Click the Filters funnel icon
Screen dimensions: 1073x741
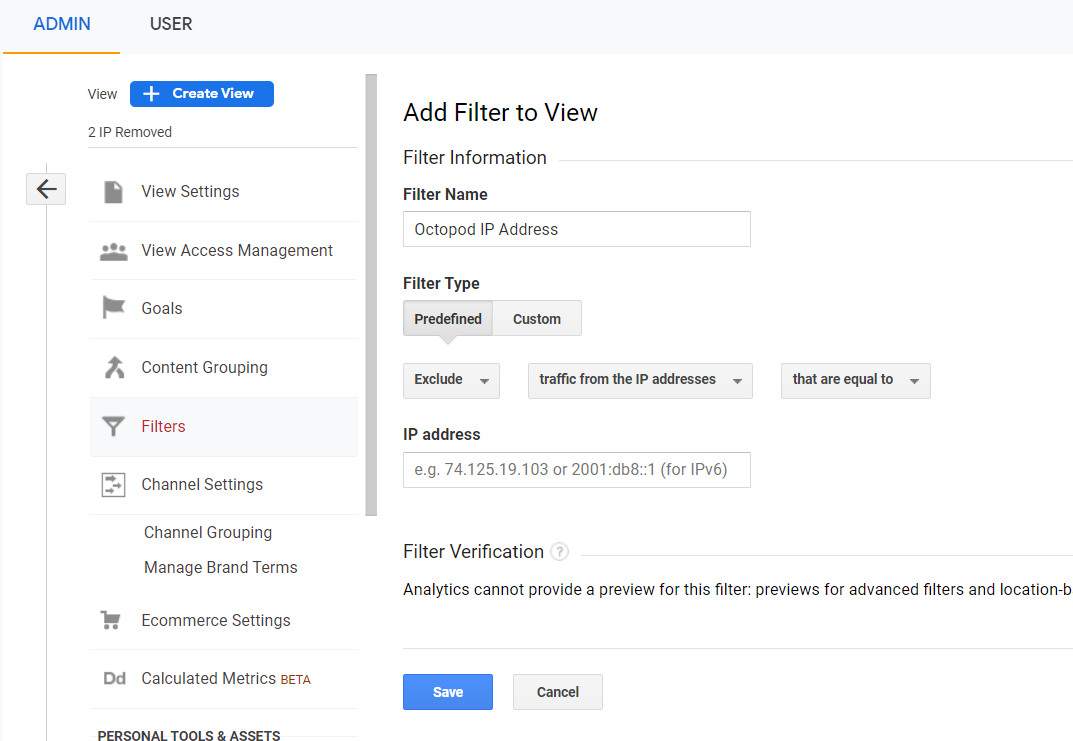coord(114,426)
